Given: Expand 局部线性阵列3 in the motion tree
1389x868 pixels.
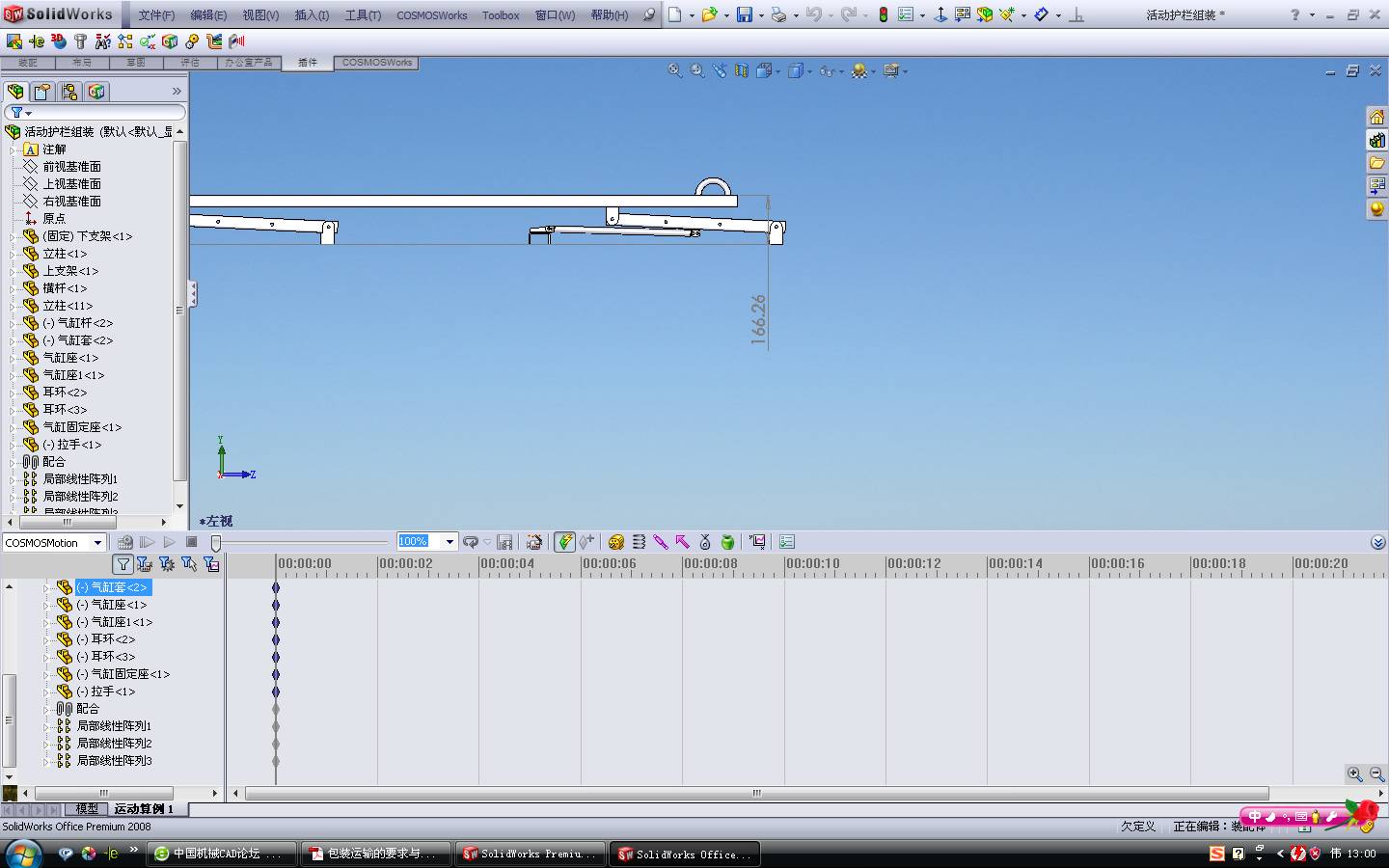Looking at the screenshot, I should click(46, 761).
